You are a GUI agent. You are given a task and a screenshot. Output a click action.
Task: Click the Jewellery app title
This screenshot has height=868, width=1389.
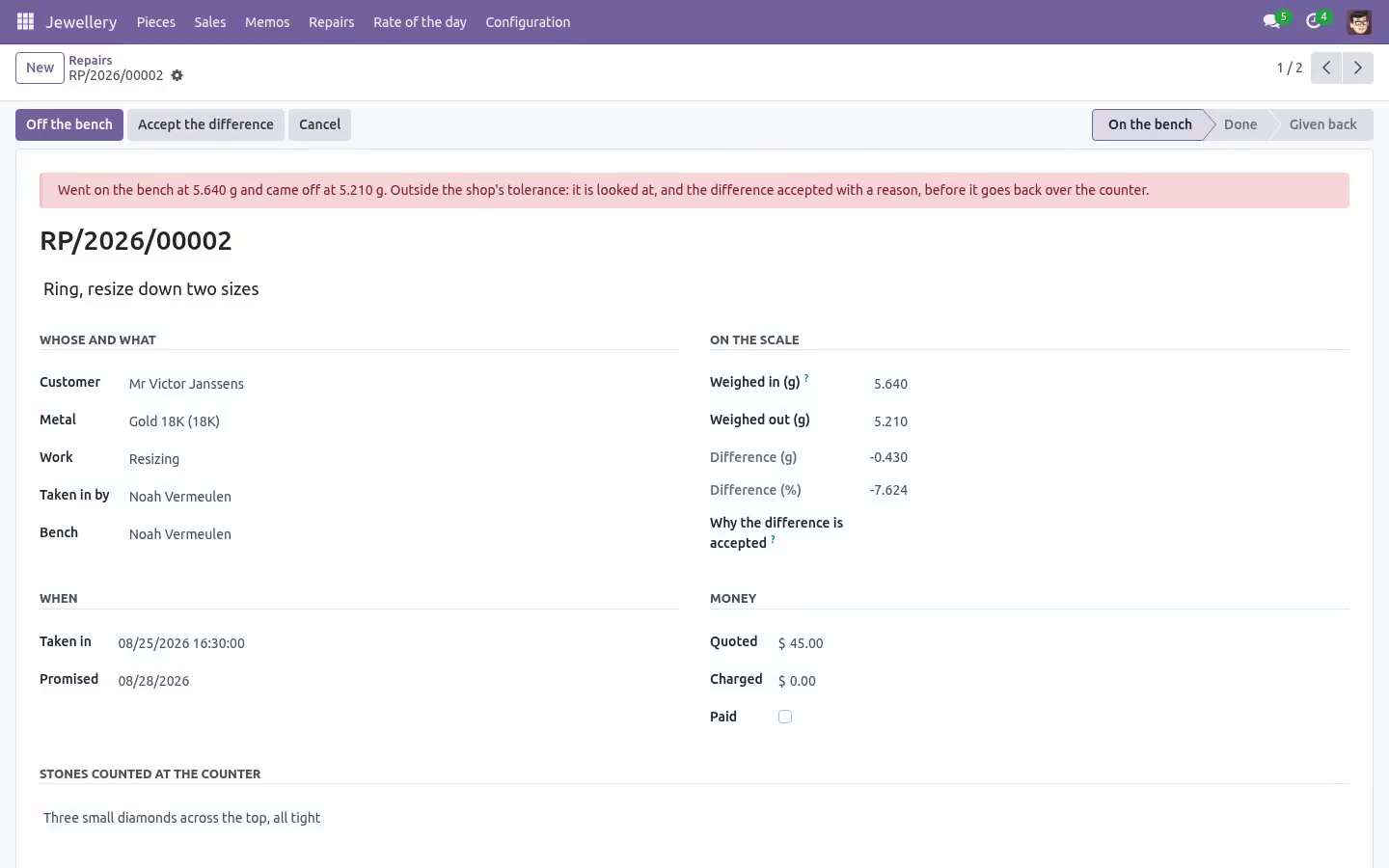coord(81,21)
